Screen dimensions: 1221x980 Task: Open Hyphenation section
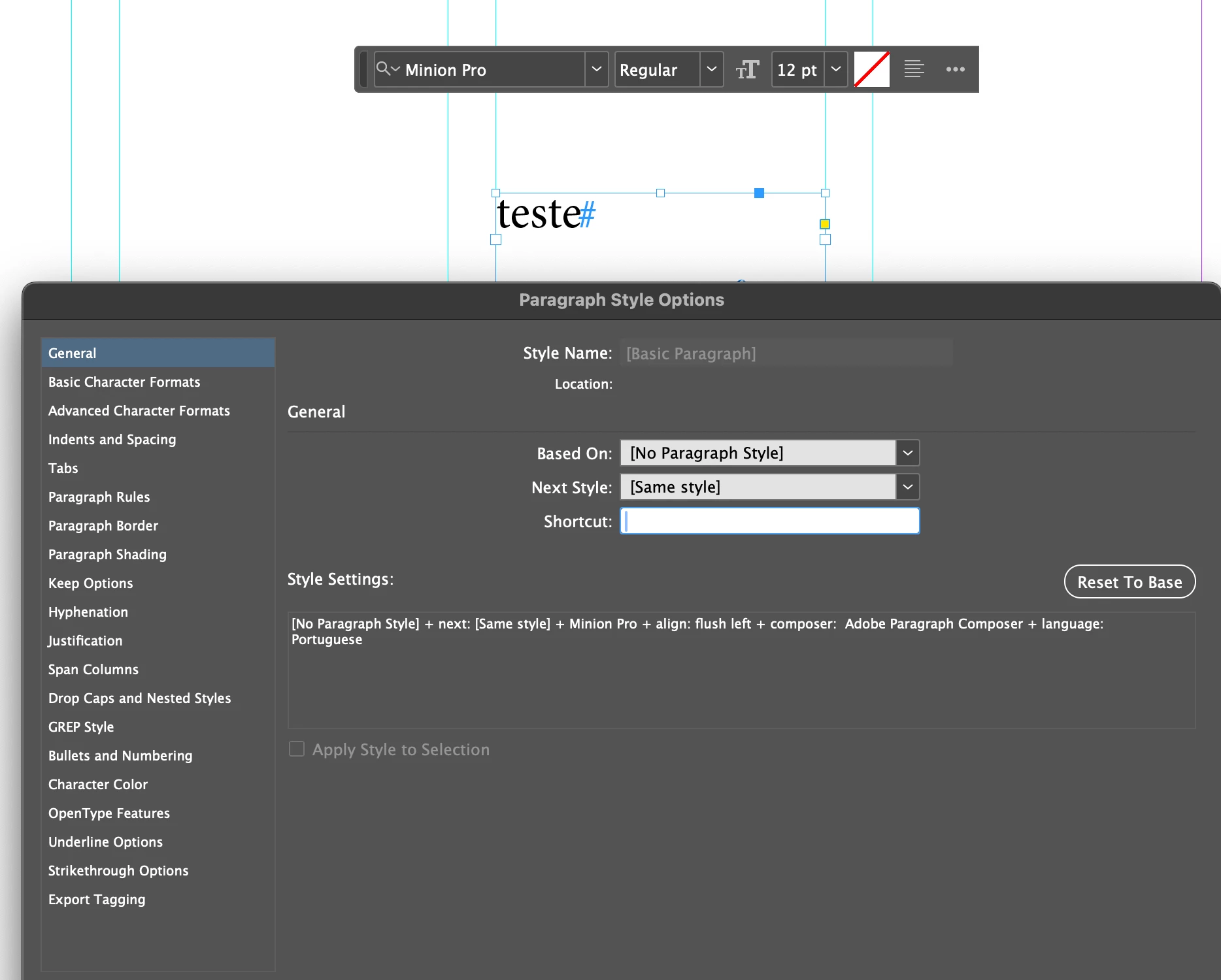(x=158, y=612)
